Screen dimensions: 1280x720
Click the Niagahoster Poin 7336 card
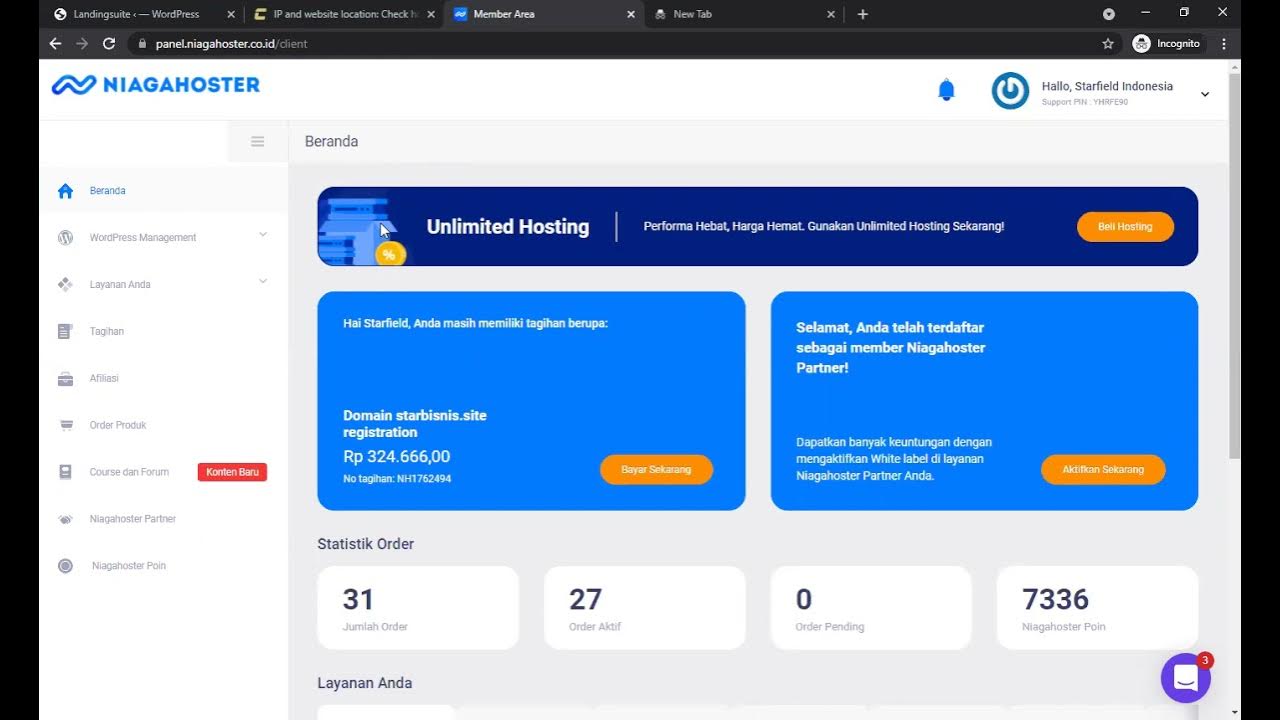coord(1097,608)
